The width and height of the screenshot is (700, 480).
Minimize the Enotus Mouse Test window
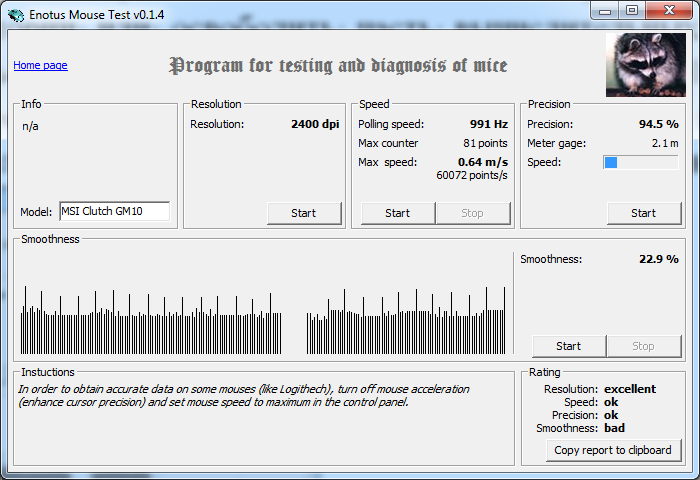pyautogui.click(x=605, y=11)
